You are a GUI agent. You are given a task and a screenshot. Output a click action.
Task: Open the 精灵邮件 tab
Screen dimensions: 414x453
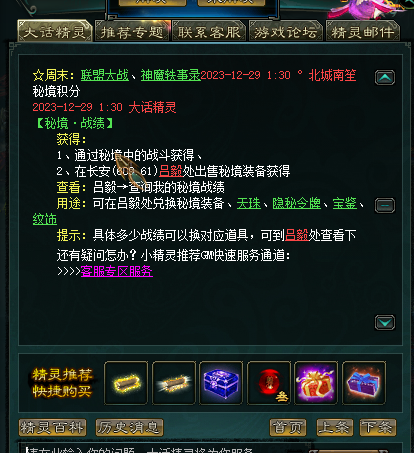[363, 32]
